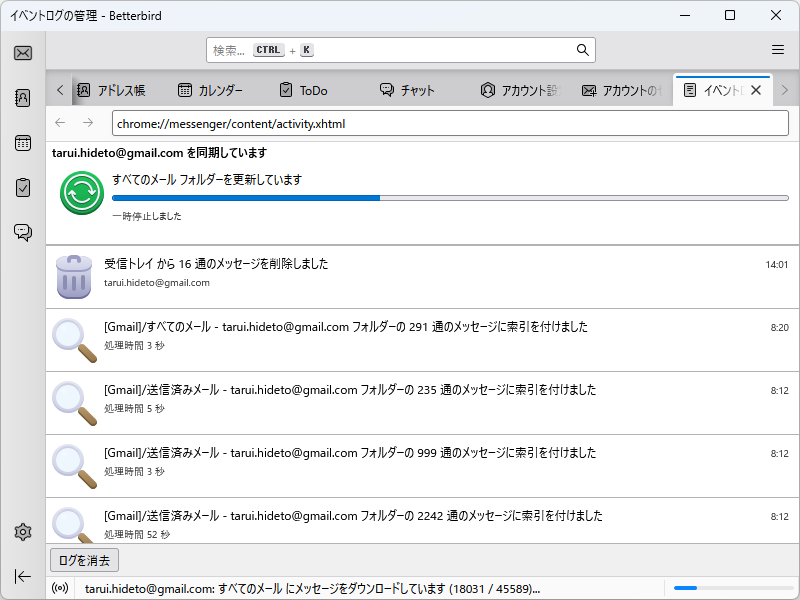
Task: Open the Calendar space icon
Action: [x=22, y=143]
